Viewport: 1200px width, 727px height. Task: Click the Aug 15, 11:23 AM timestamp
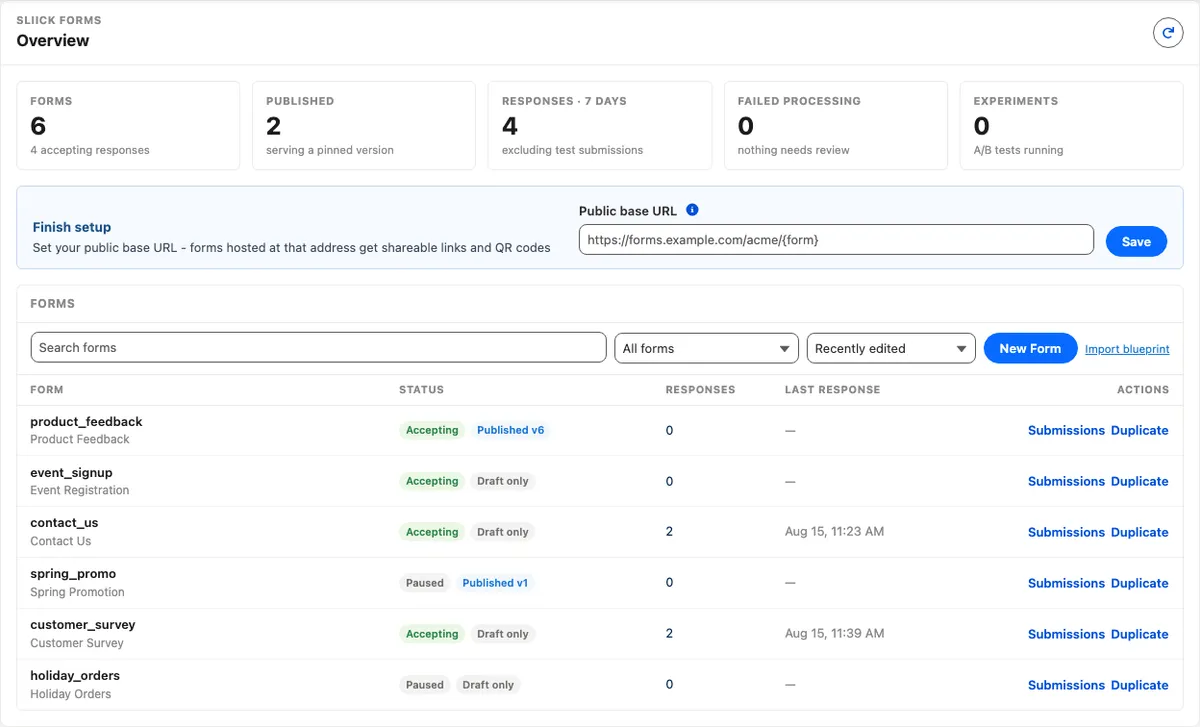[834, 532]
